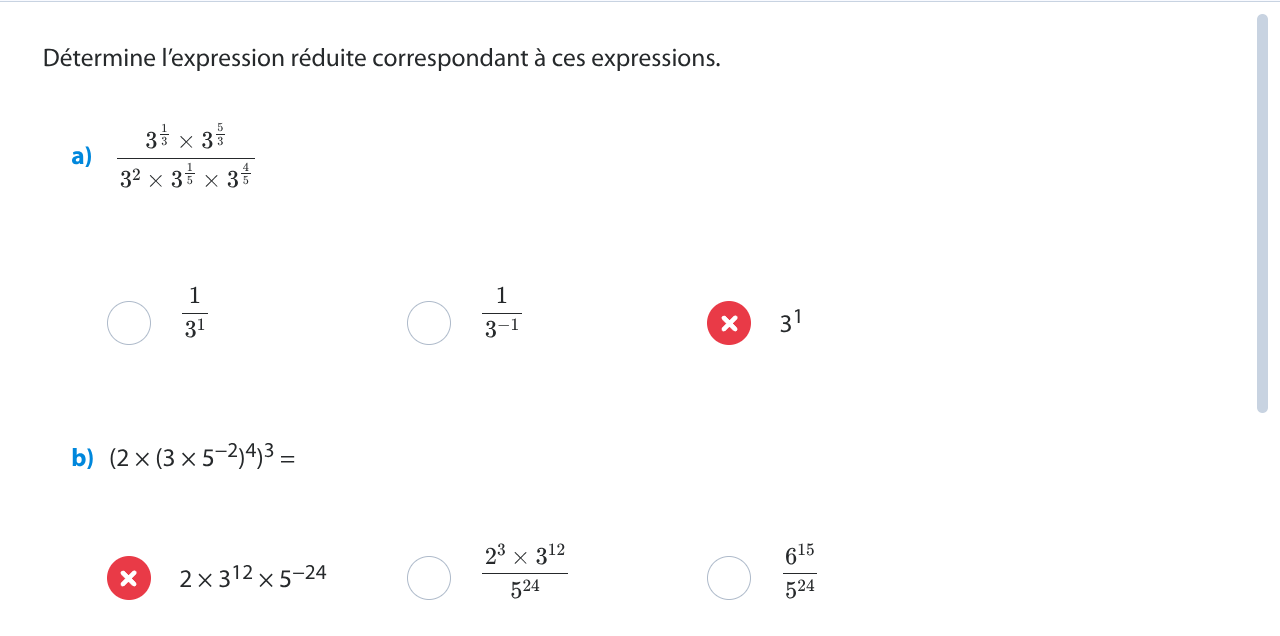Click the "Détermine l'expression réduite" instruction text

(x=381, y=58)
